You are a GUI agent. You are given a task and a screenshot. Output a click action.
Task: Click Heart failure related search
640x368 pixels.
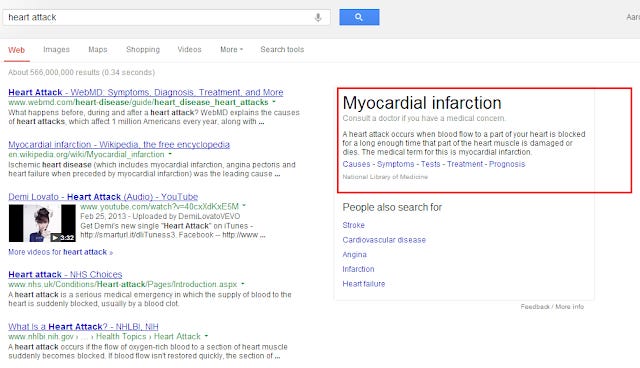[x=364, y=284]
